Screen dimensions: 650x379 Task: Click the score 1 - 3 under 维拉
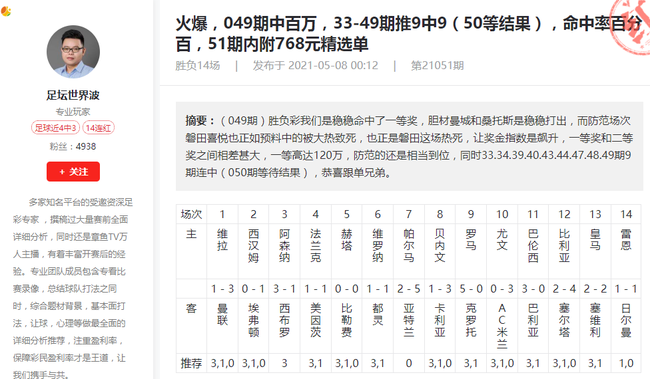click(223, 289)
